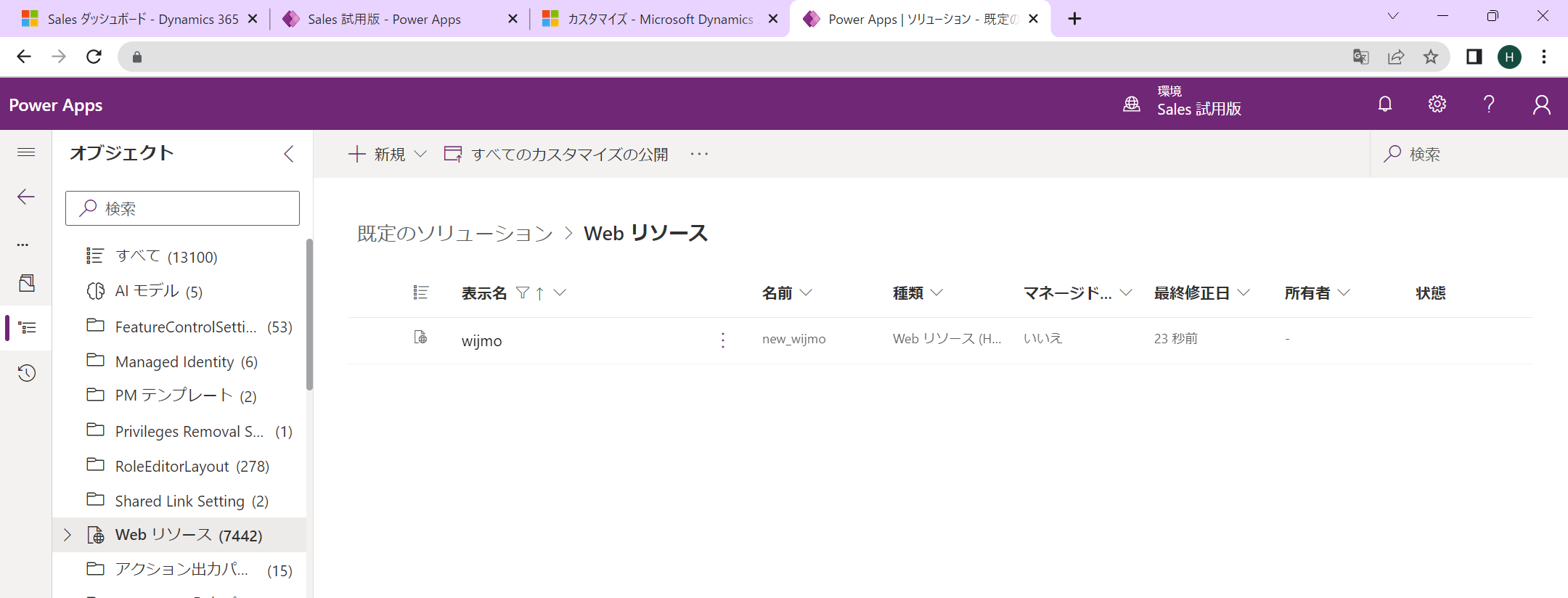The width and height of the screenshot is (1568, 598).
Task: Open the マネージド column dropdown
Action: point(1126,292)
